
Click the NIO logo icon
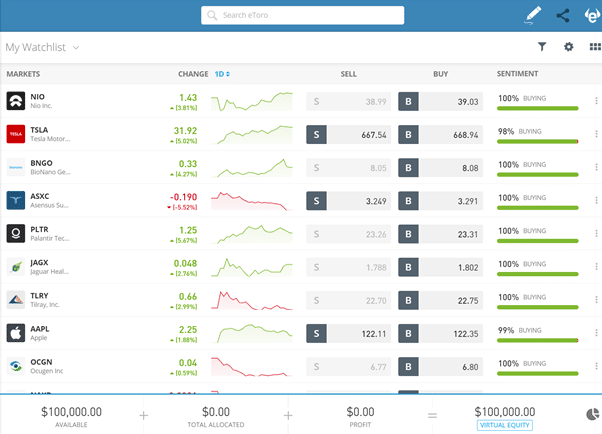tap(16, 101)
